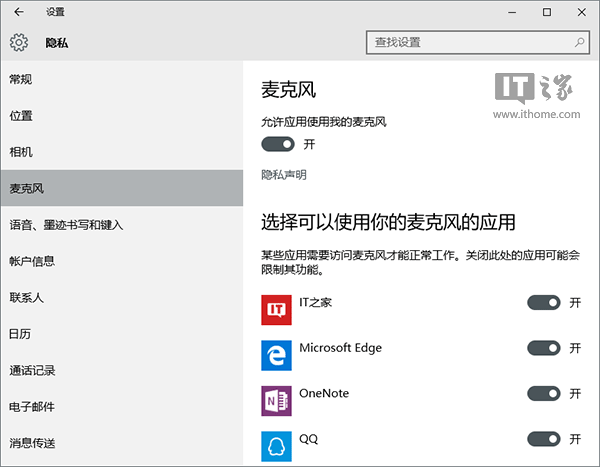Disable microphone for Microsoft Edge
This screenshot has height=467, width=600.
pyautogui.click(x=544, y=348)
